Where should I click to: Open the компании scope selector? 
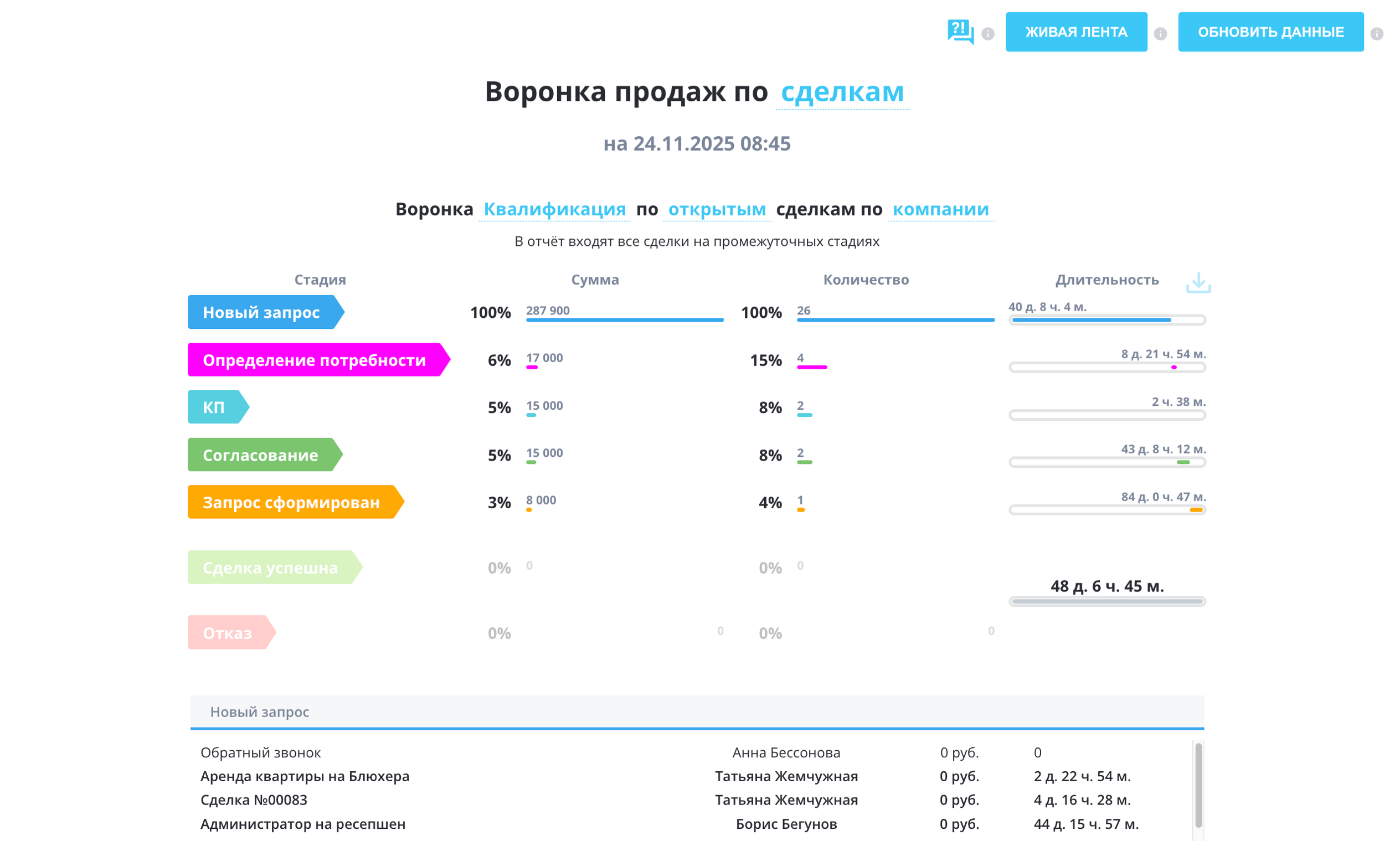click(x=940, y=209)
